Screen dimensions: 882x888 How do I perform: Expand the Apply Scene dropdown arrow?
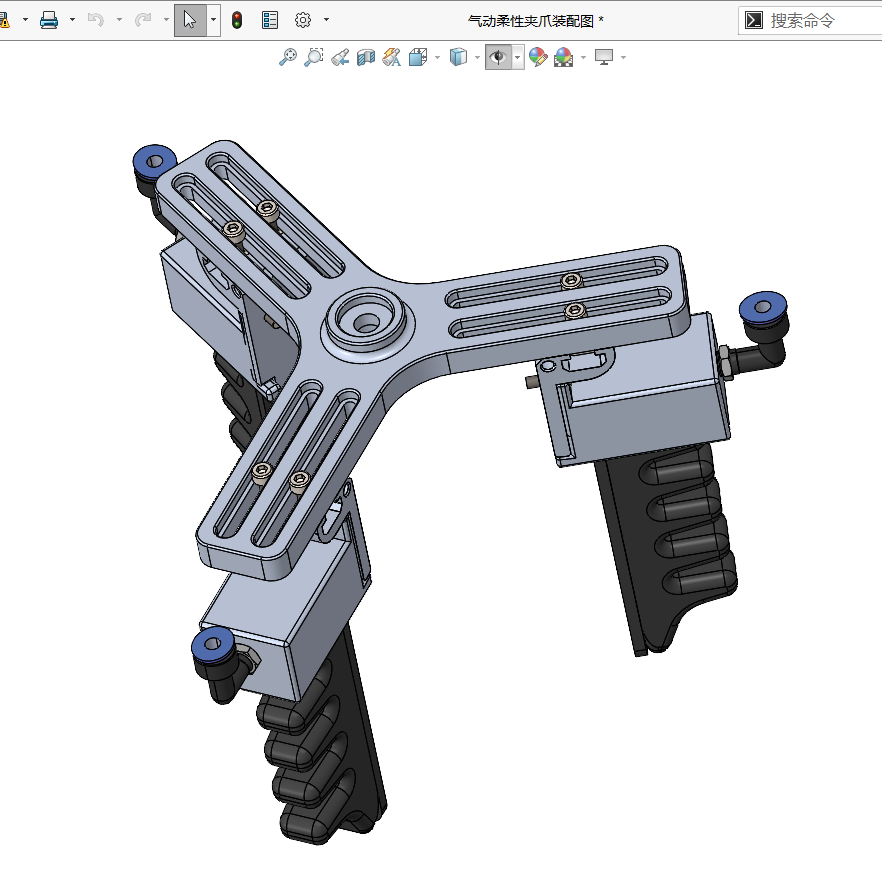(x=583, y=57)
